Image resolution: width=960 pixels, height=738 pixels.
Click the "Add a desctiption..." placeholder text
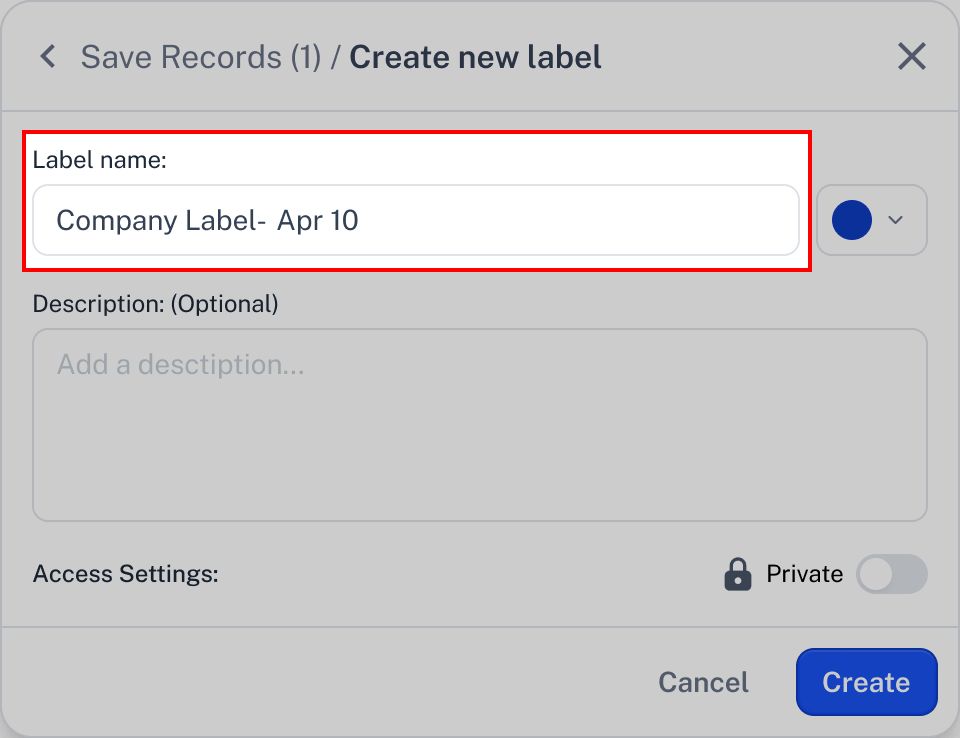[x=181, y=364]
